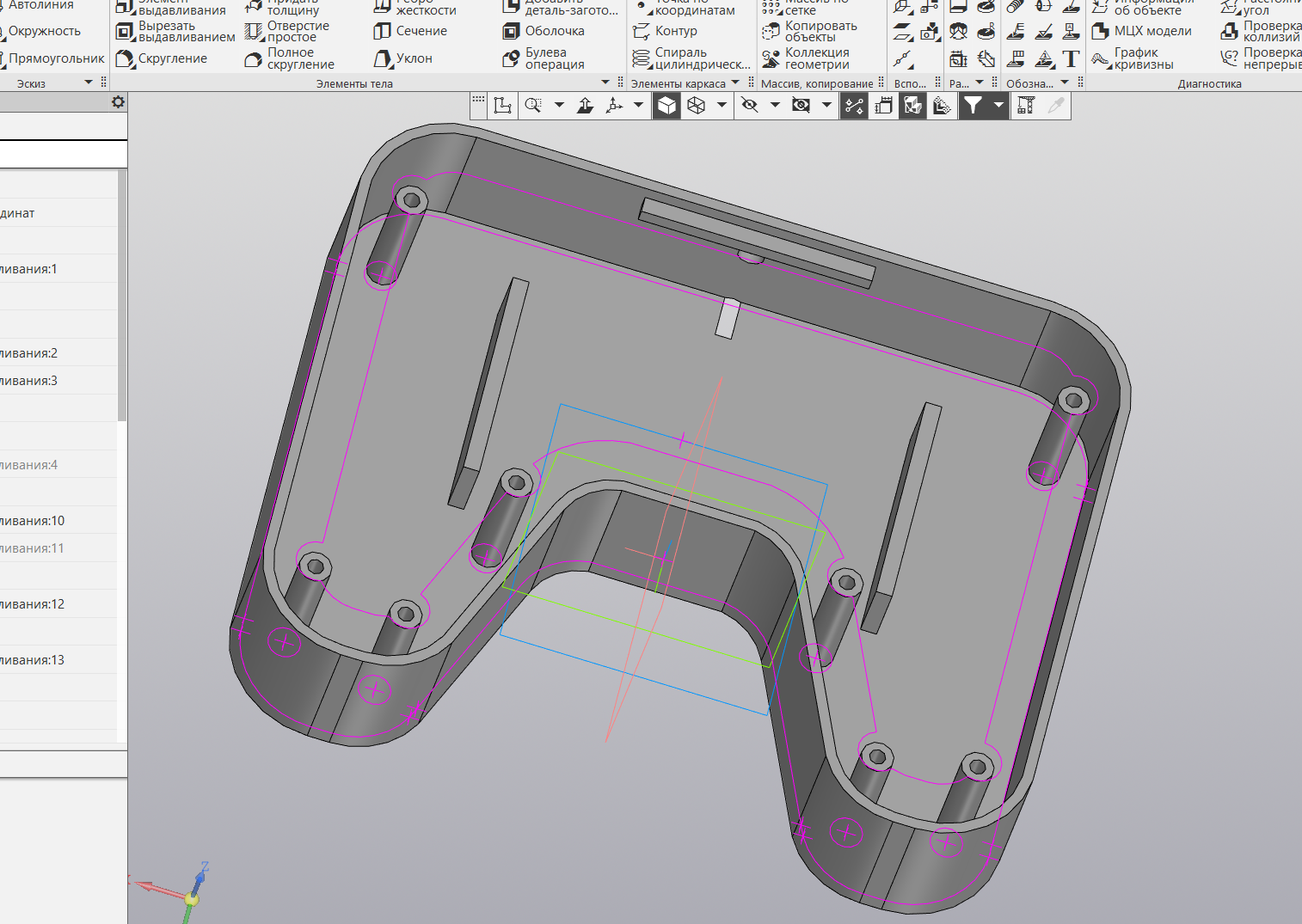
Task: Toggle the selection filter funnel
Action: [x=973, y=105]
